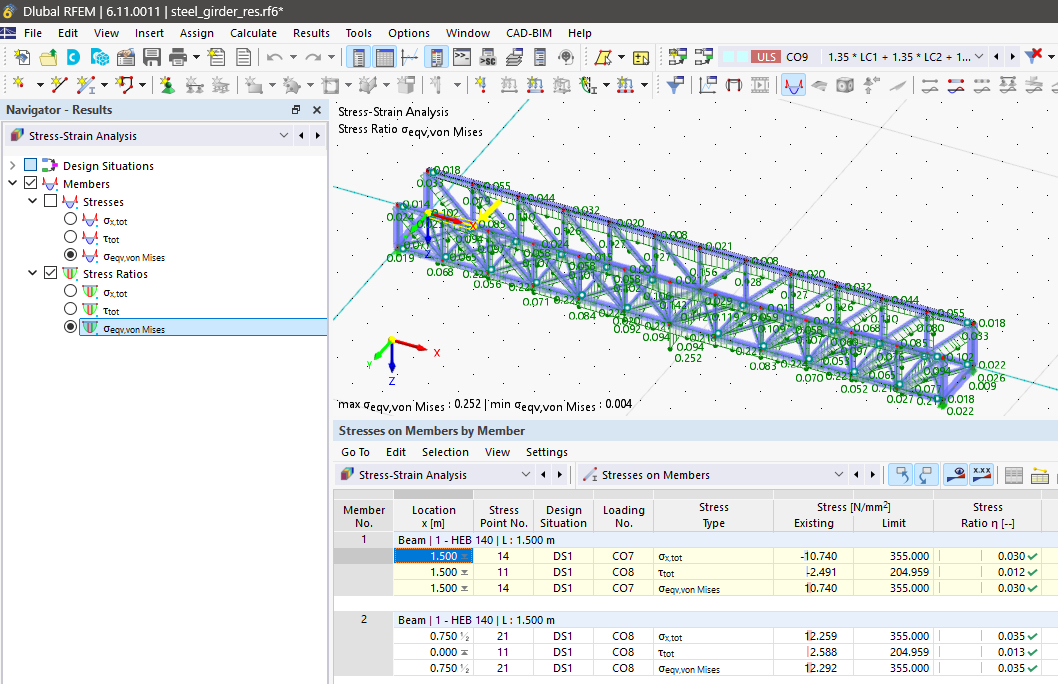Click the Undo arrow icon
The height and width of the screenshot is (684, 1058).
(274, 58)
